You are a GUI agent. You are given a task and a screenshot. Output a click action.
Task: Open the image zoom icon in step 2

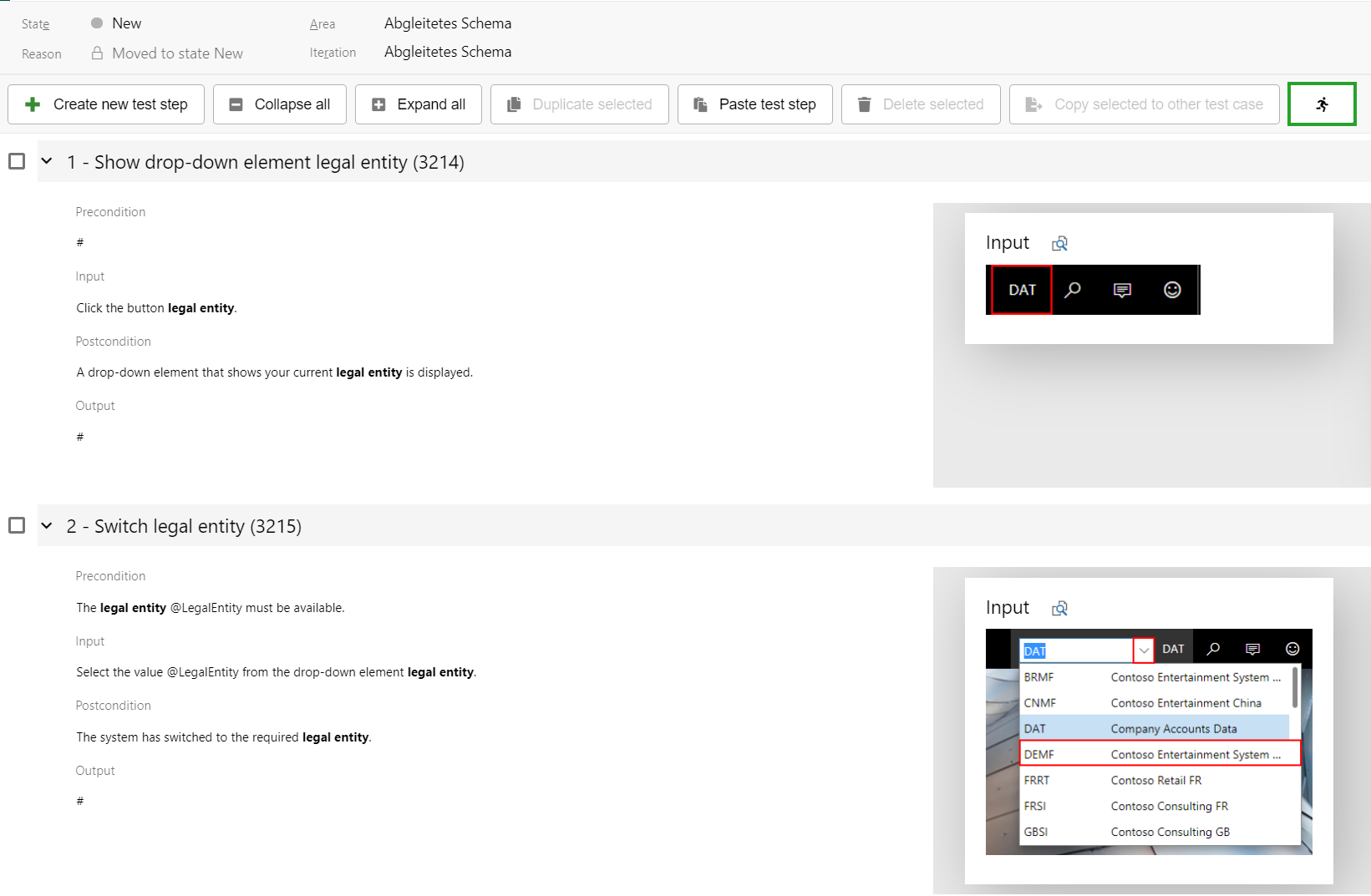point(1059,608)
